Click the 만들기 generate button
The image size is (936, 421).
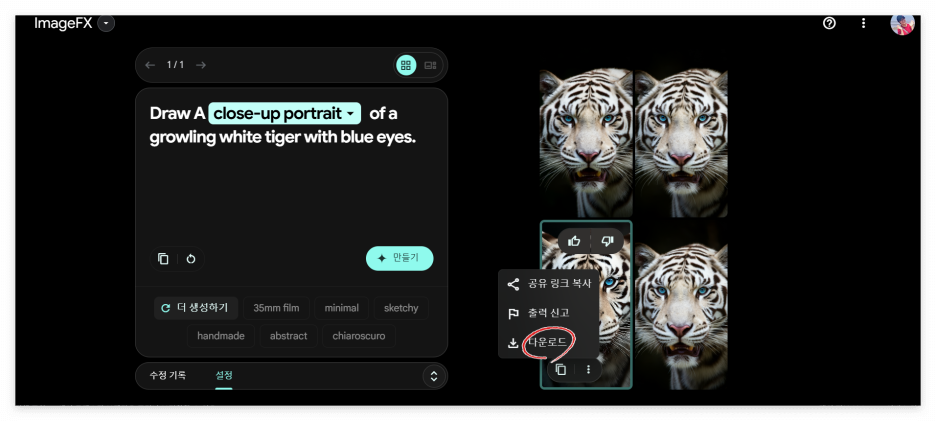(399, 259)
